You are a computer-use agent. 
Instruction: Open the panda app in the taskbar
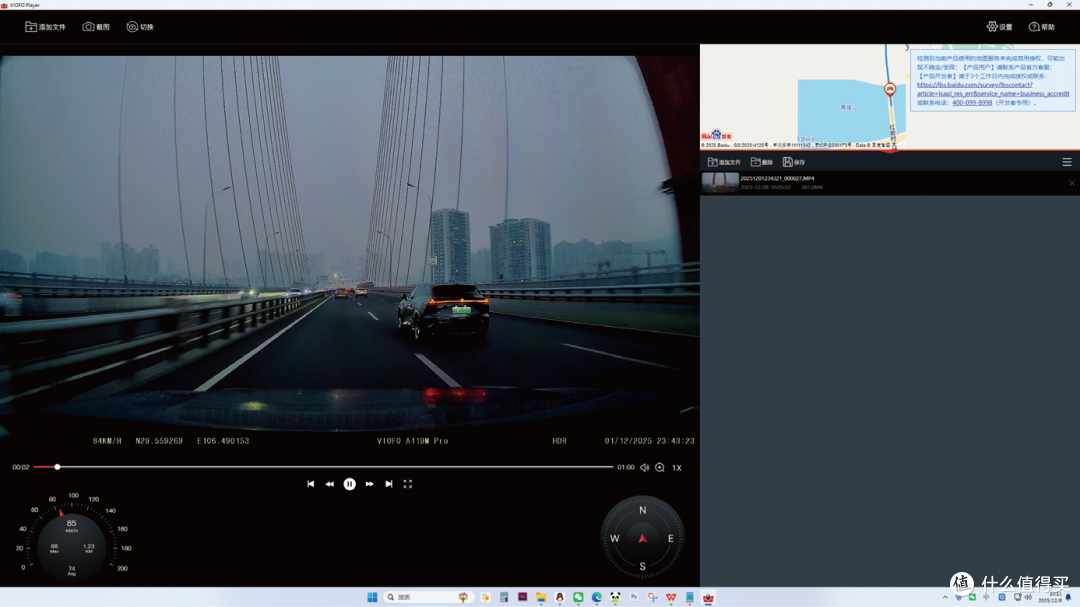pyautogui.click(x=615, y=597)
